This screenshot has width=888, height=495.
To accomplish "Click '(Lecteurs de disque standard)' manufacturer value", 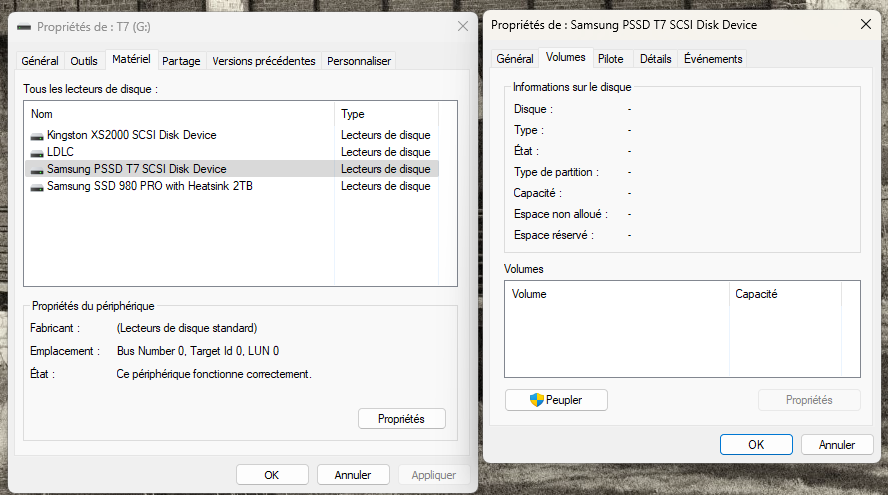I will pos(187,328).
